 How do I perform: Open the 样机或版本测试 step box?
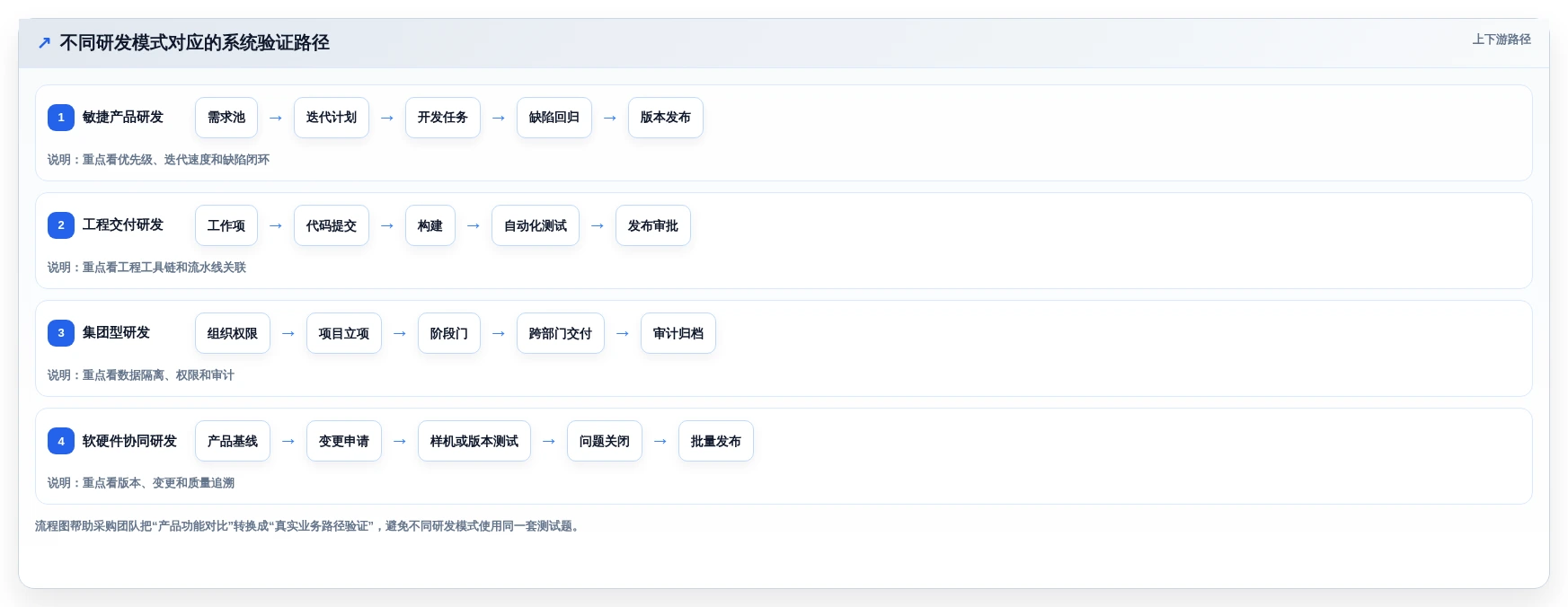(x=474, y=441)
